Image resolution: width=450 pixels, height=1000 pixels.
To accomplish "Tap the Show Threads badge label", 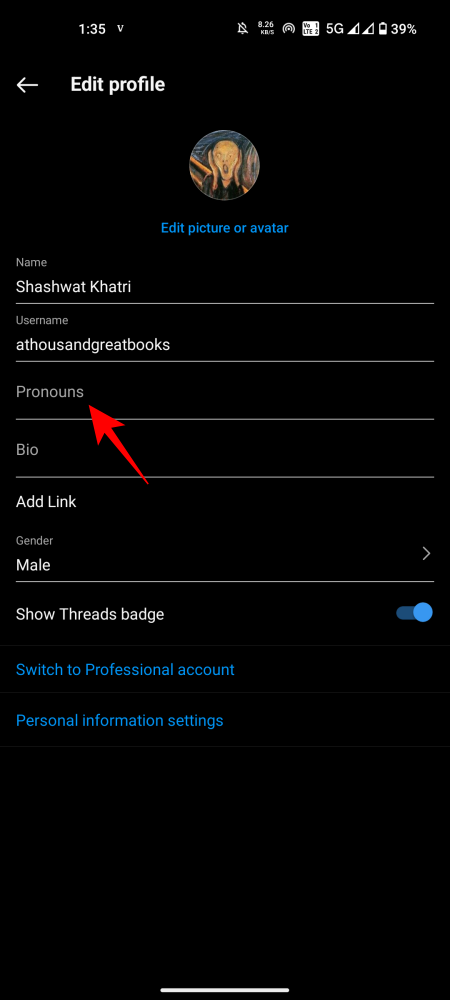I will coord(90,614).
